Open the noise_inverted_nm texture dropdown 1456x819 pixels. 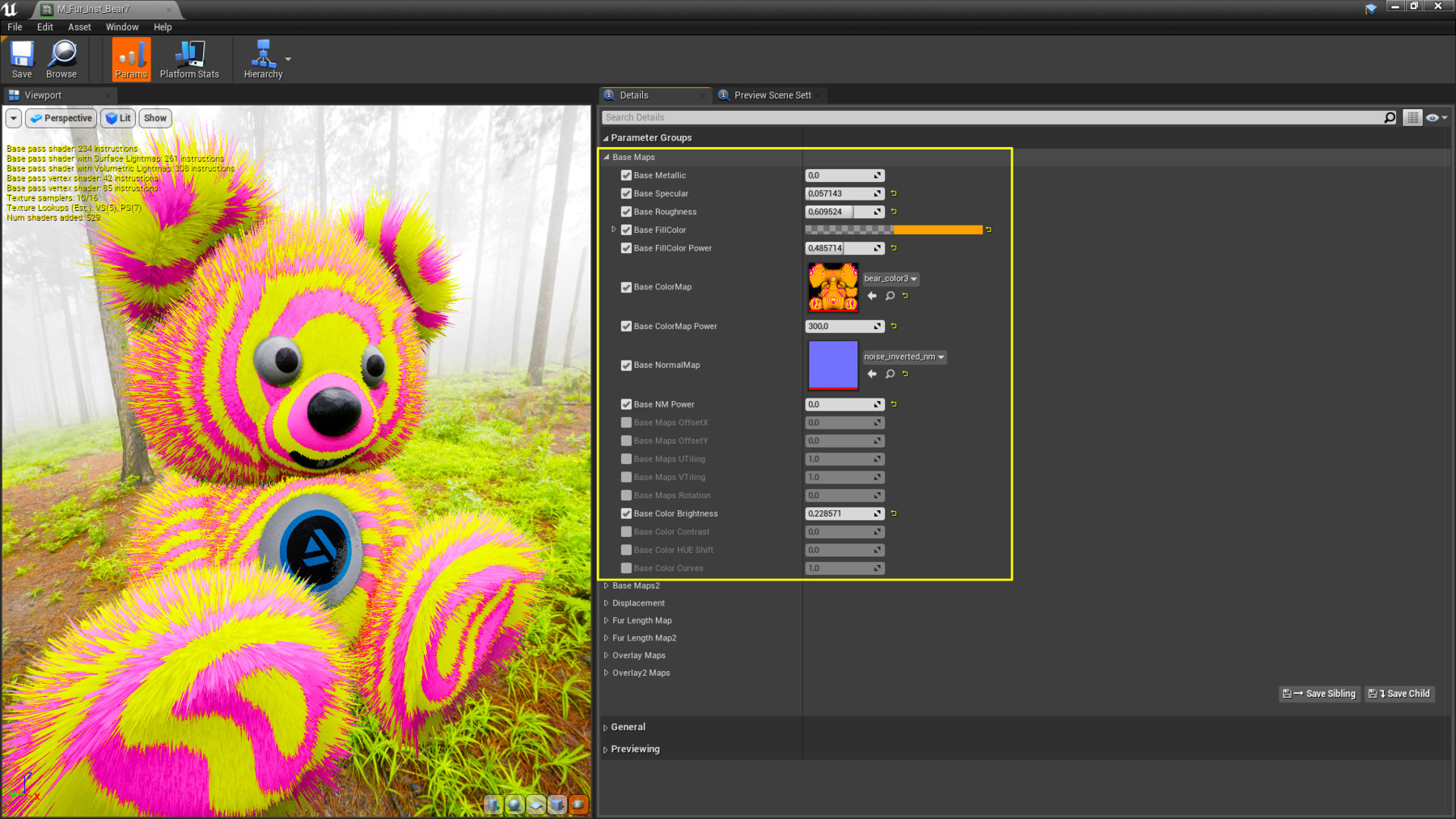click(904, 357)
